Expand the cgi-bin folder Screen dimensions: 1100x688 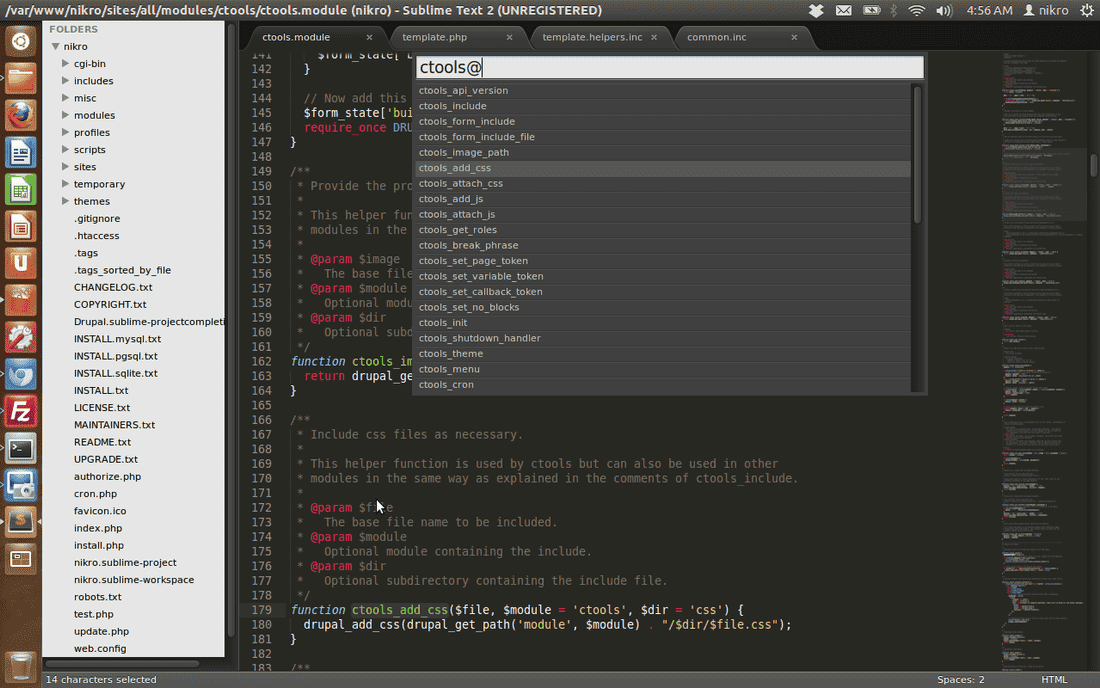click(x=65, y=63)
